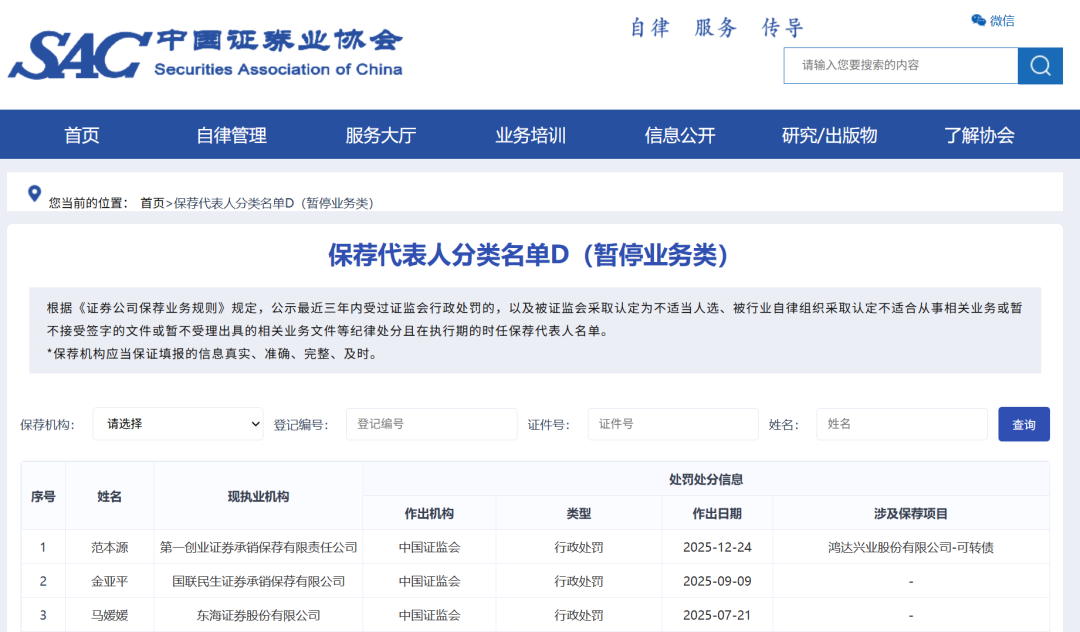Click the 自律 服务 传导 slogan
Screen dimensions: 1080x632
tap(716, 28)
